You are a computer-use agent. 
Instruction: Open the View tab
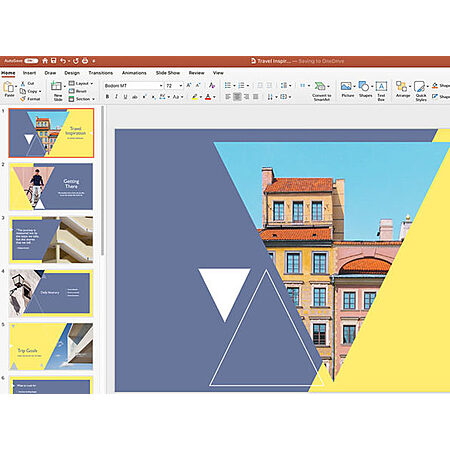(x=218, y=73)
